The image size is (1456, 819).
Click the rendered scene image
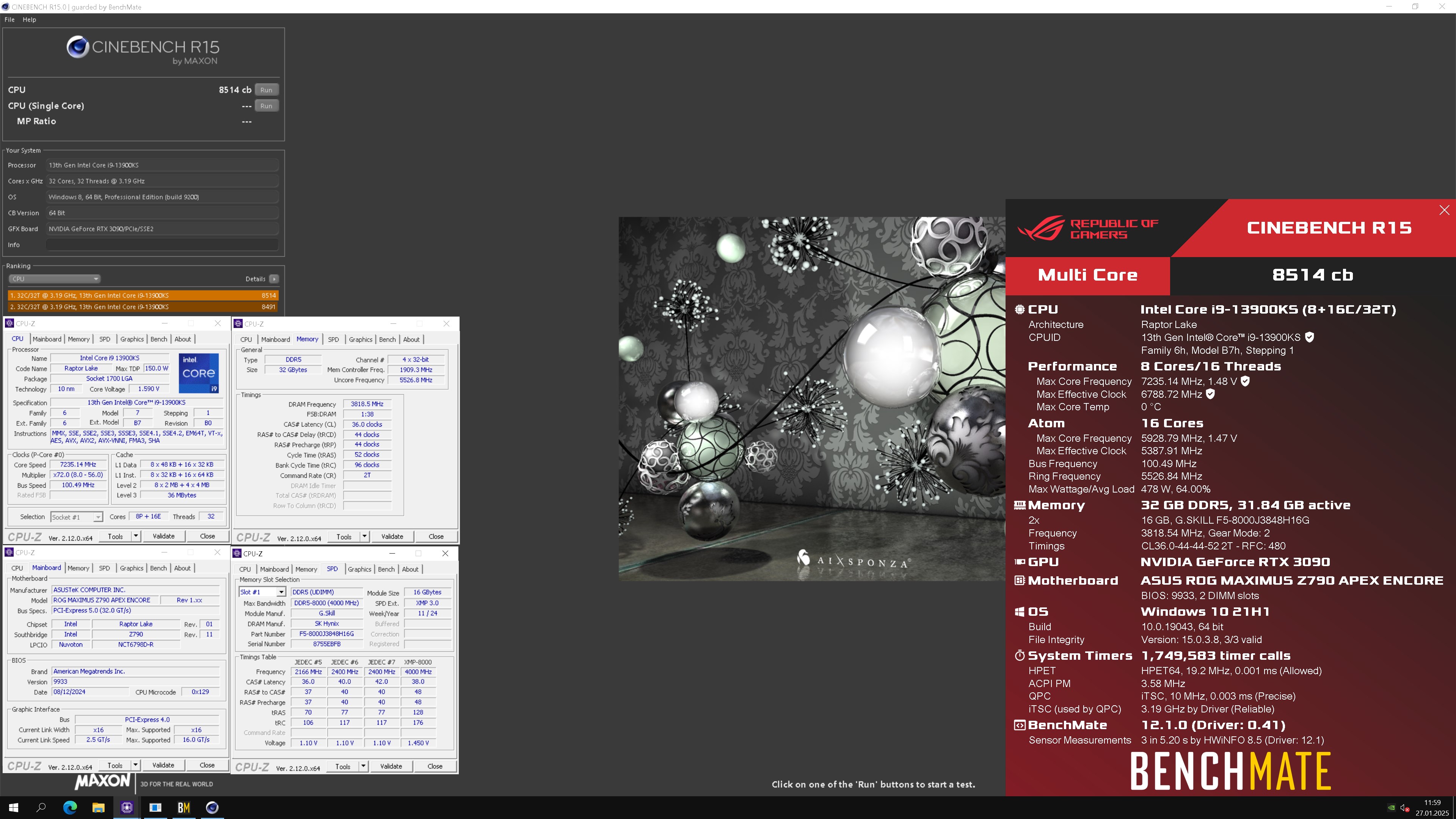pyautogui.click(x=812, y=399)
